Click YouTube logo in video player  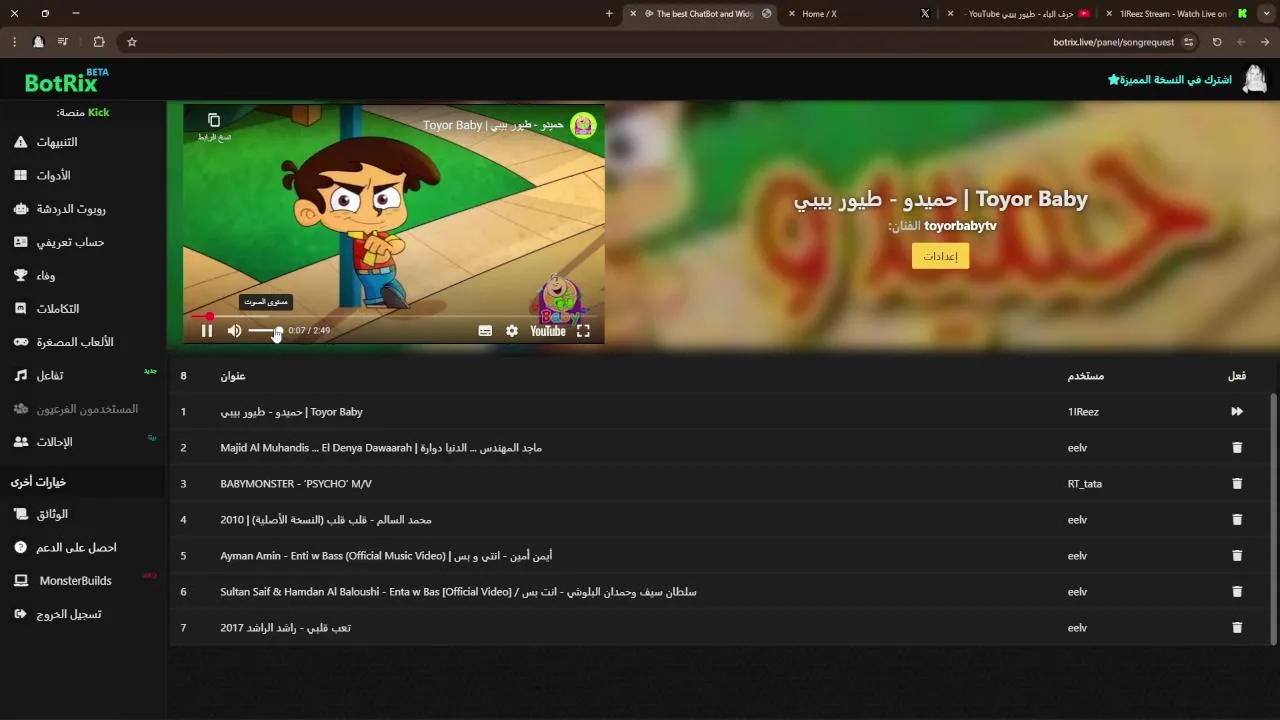click(548, 331)
